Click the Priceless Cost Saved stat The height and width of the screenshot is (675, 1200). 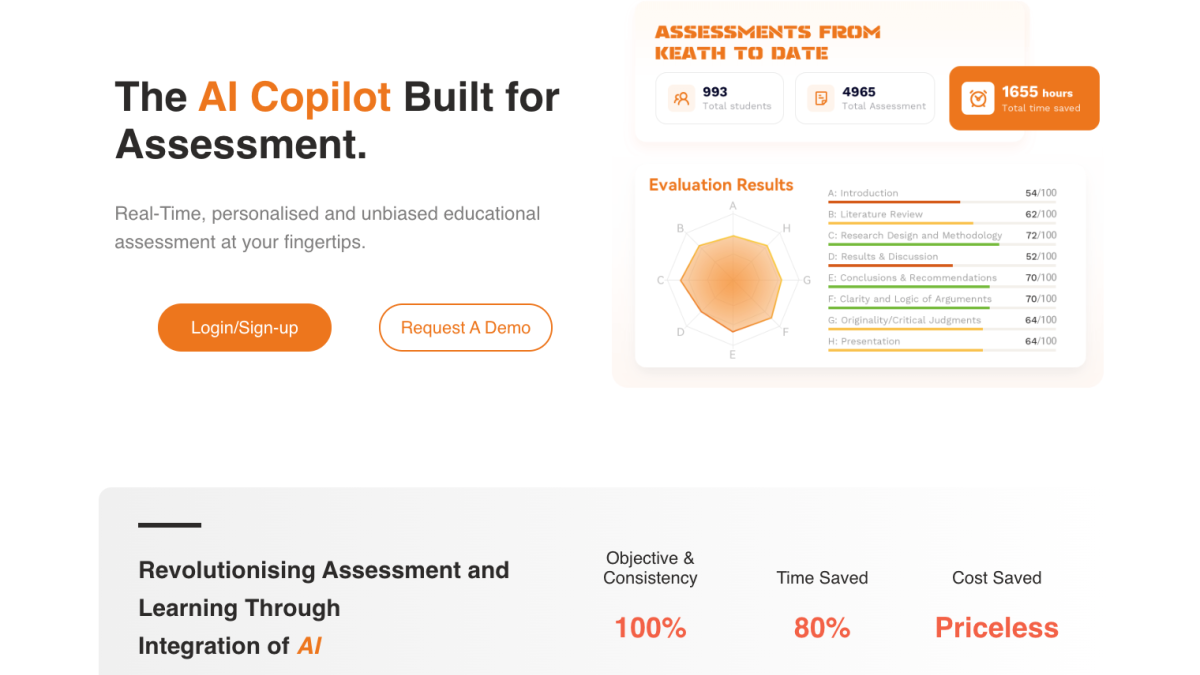[996, 628]
